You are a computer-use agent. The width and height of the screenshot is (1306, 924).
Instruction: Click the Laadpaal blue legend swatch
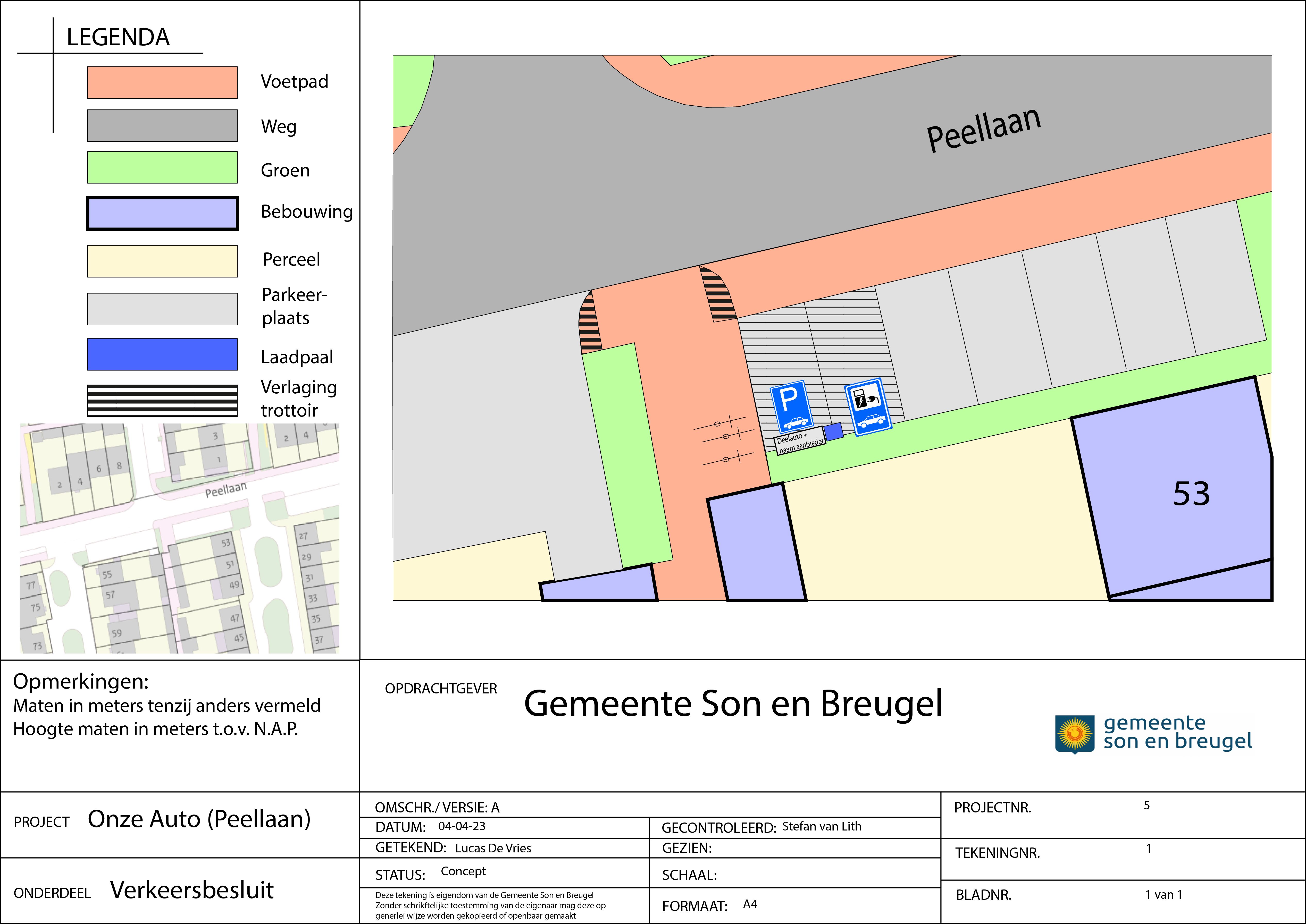(162, 354)
